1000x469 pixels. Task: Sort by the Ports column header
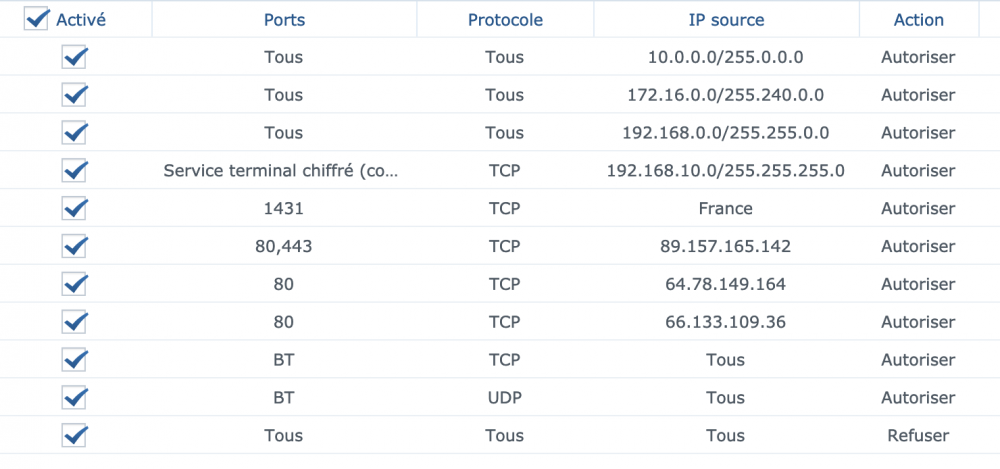click(x=284, y=20)
